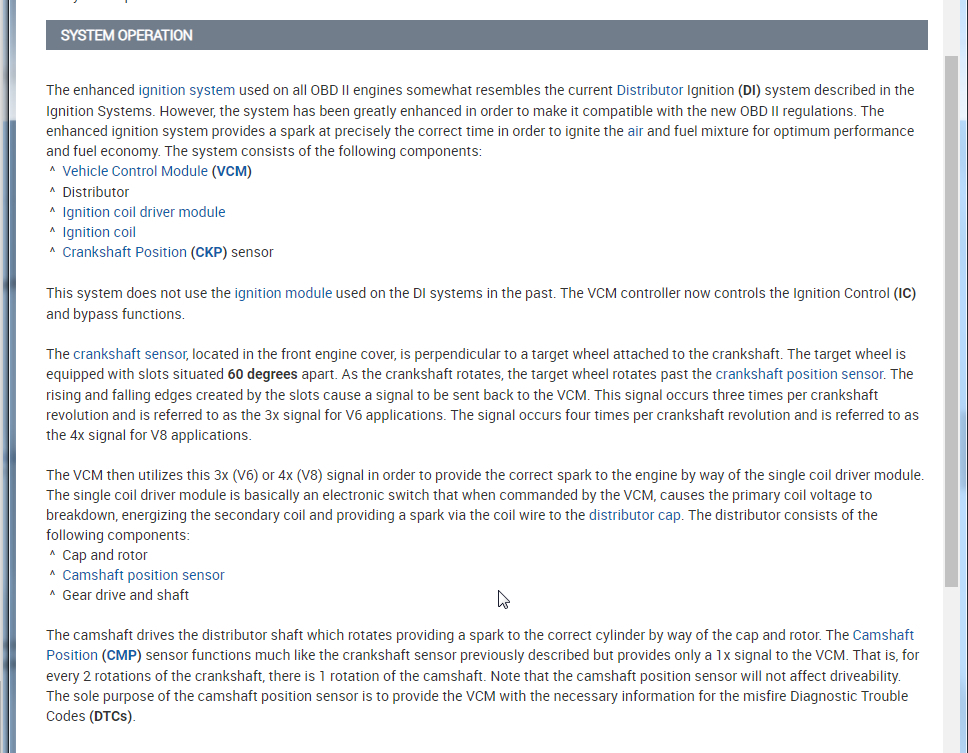Follow the 'air' hyperlink
This screenshot has width=968, height=753.
(x=636, y=131)
